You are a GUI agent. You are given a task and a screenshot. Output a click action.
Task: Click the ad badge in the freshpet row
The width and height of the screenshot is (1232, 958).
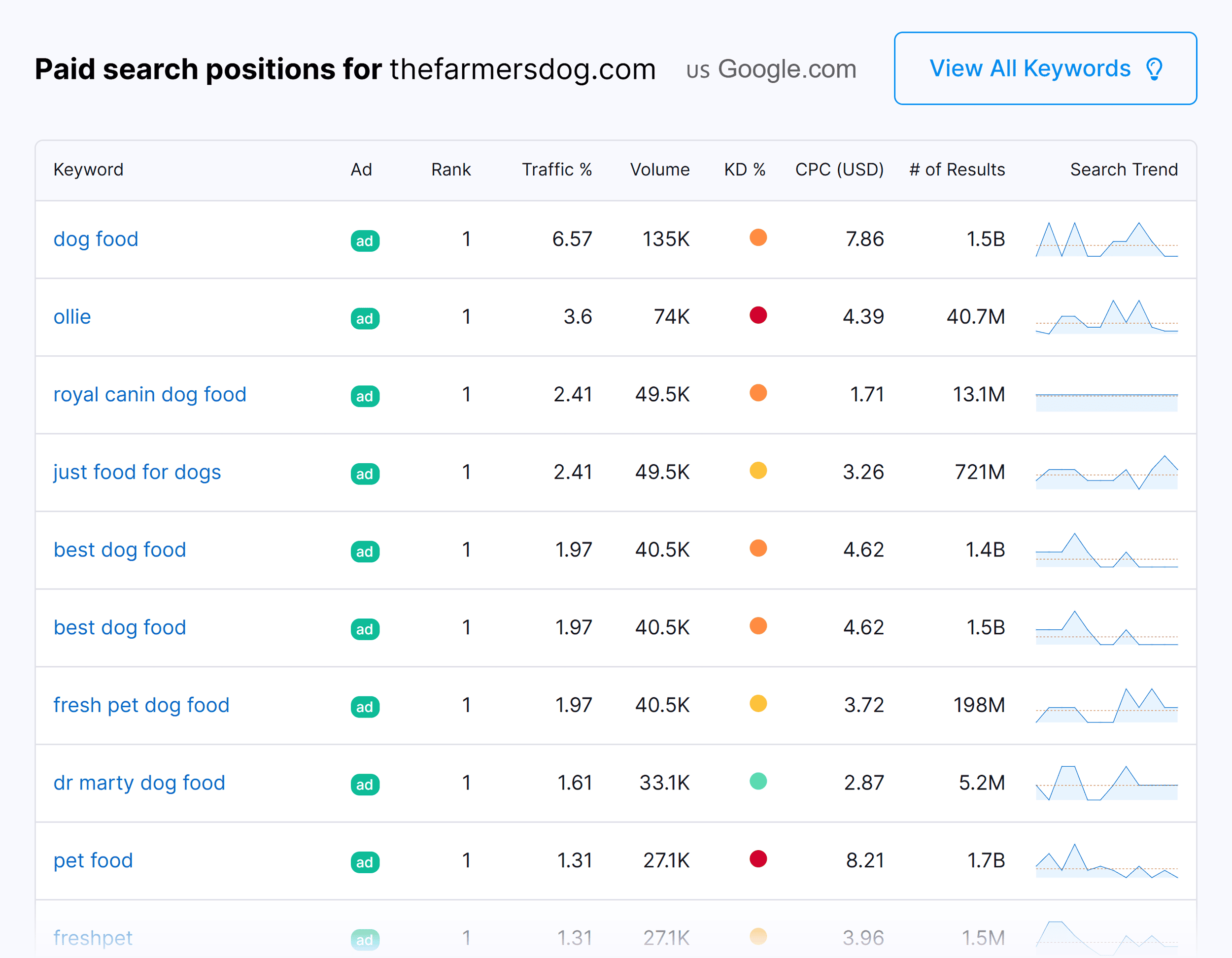(365, 940)
